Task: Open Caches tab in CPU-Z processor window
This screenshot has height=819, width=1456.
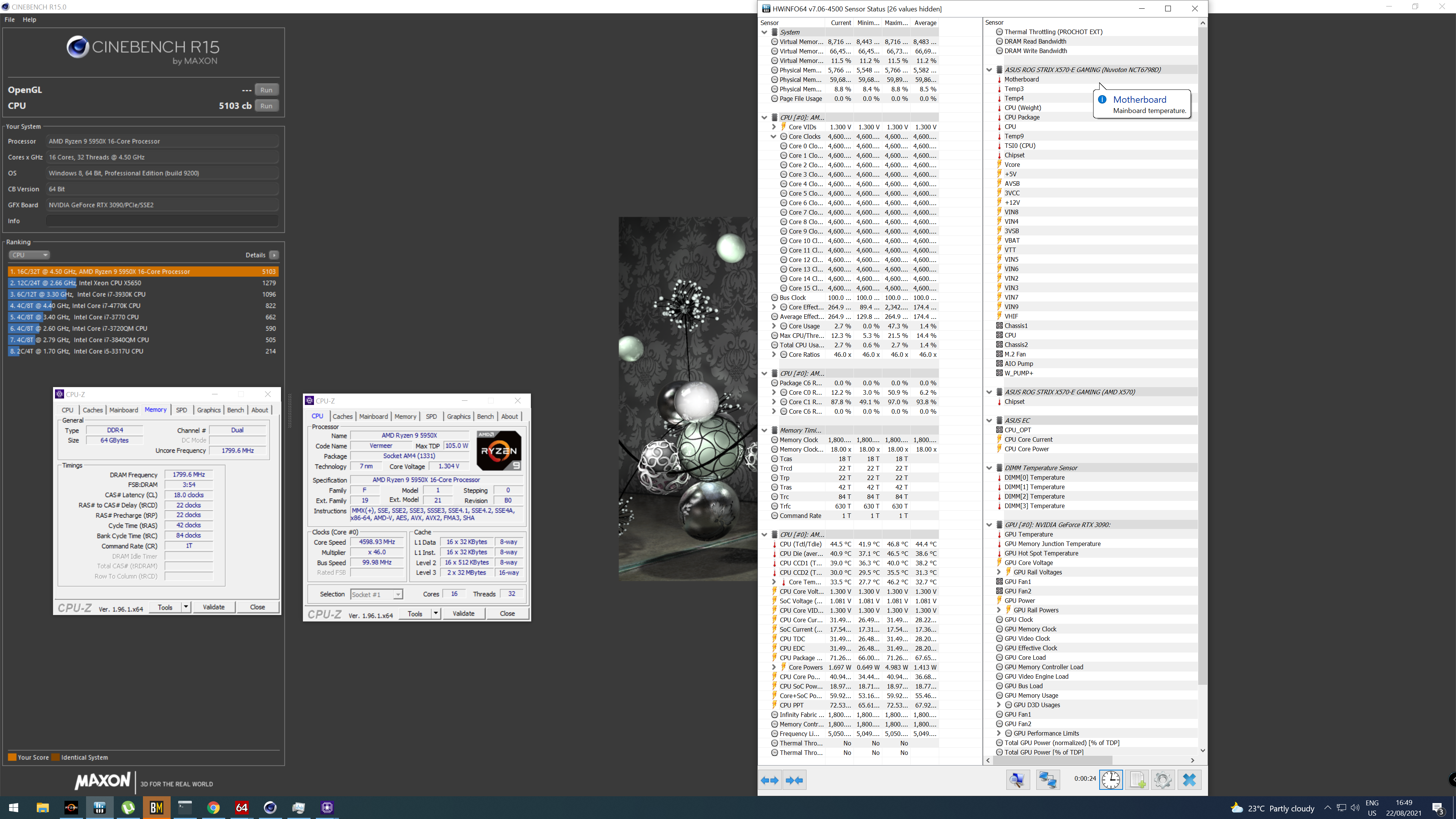Action: (342, 417)
